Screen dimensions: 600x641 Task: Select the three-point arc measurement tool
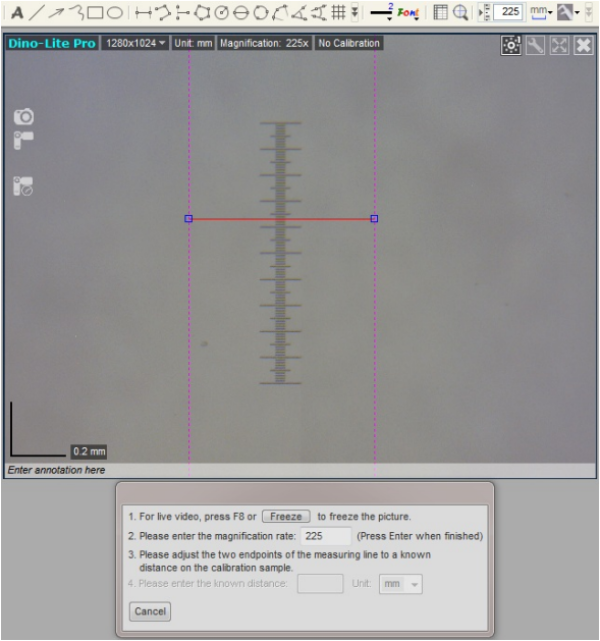coord(280,13)
